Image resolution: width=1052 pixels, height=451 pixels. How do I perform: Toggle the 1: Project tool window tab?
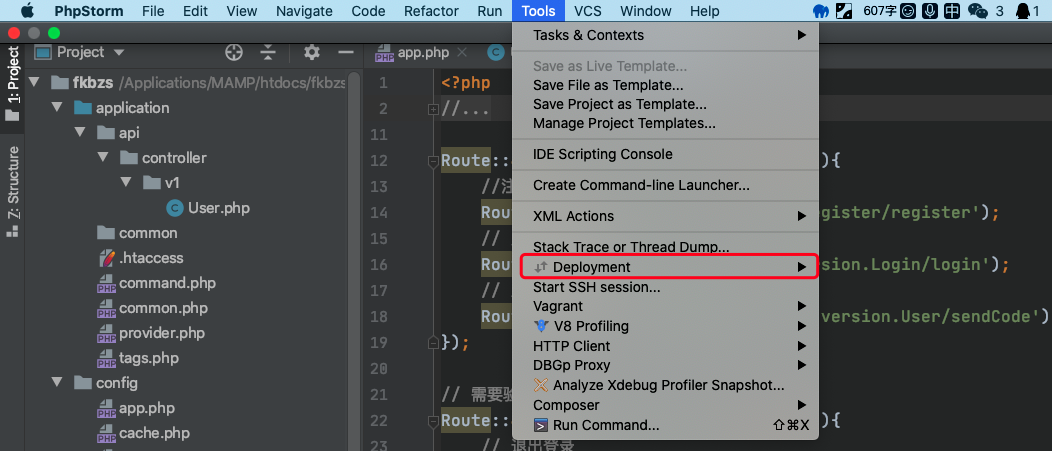(13, 82)
